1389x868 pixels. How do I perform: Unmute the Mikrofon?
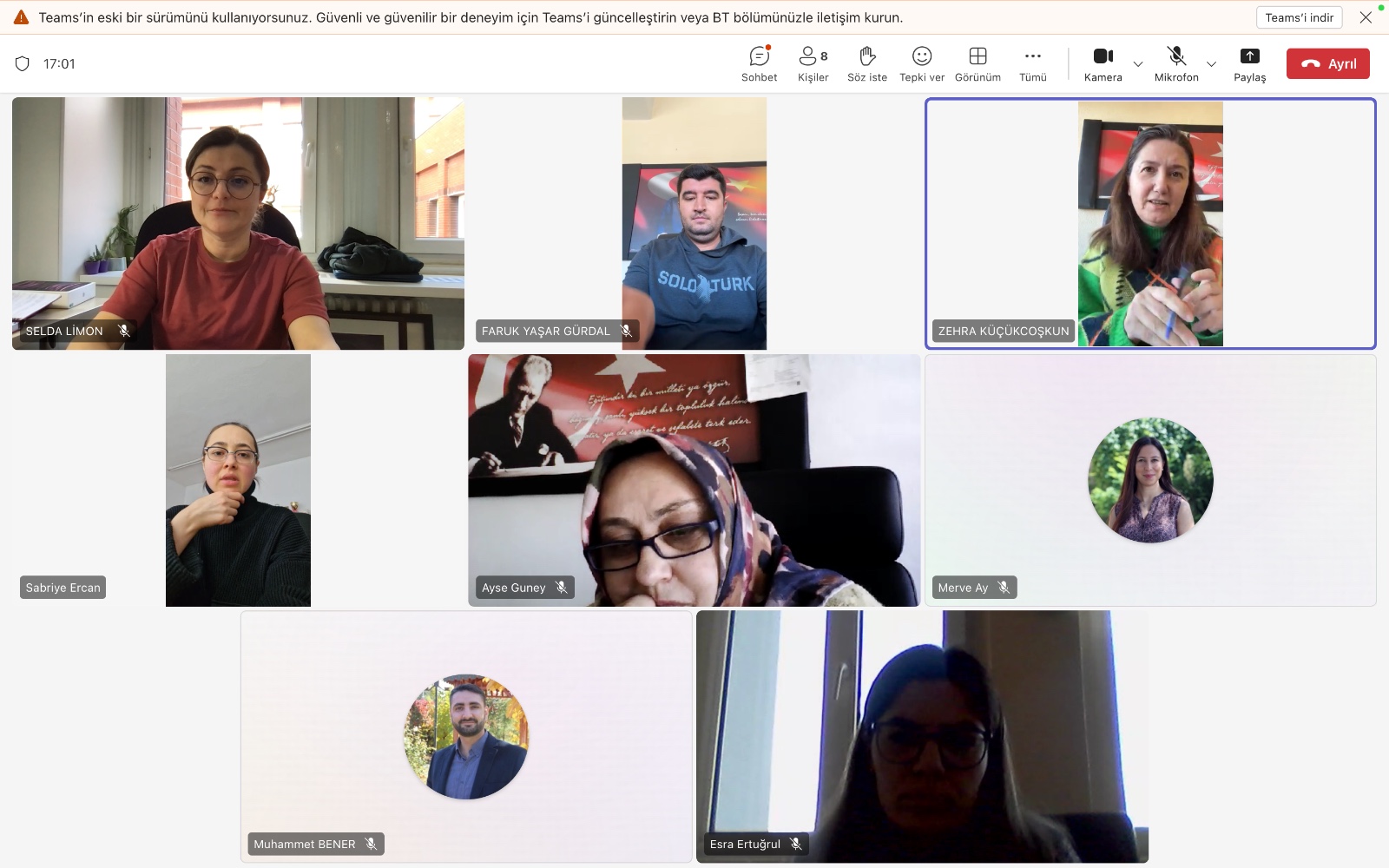tap(1175, 63)
